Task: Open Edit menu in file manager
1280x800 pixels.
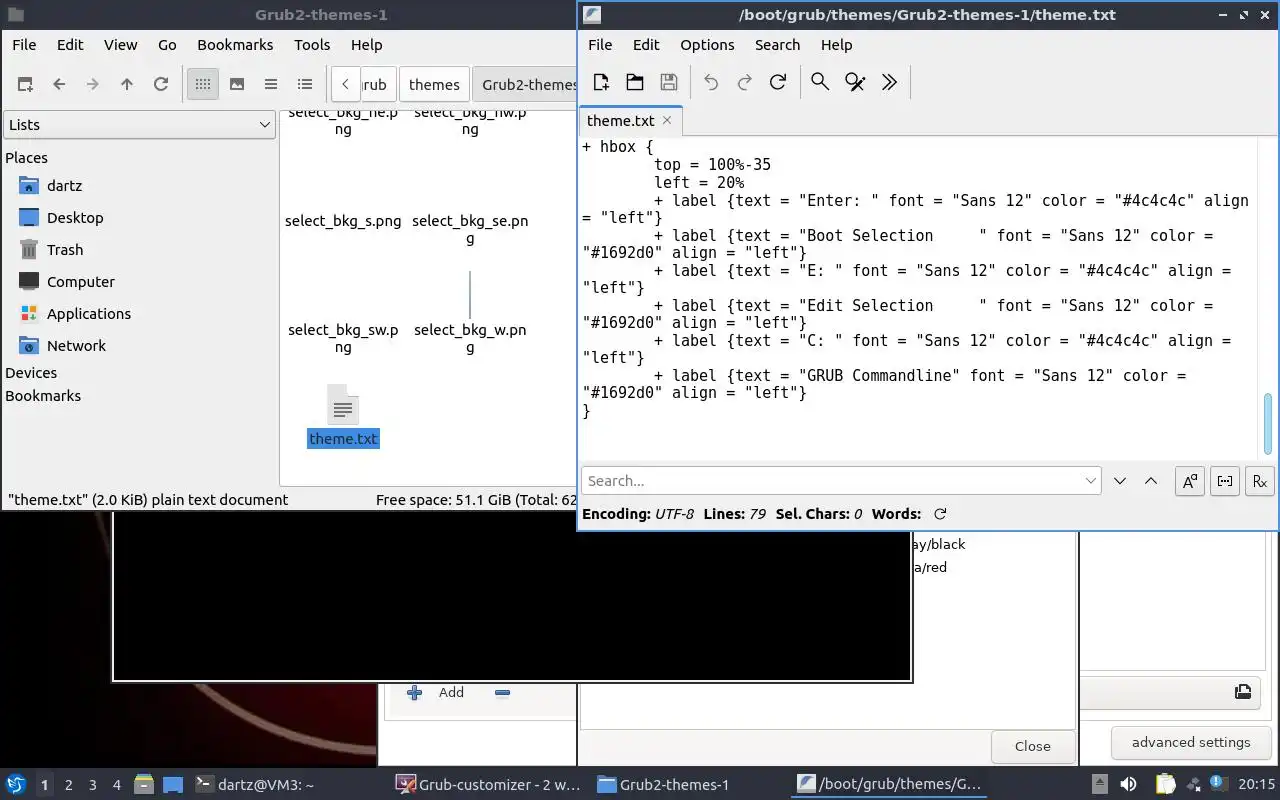Action: (70, 45)
